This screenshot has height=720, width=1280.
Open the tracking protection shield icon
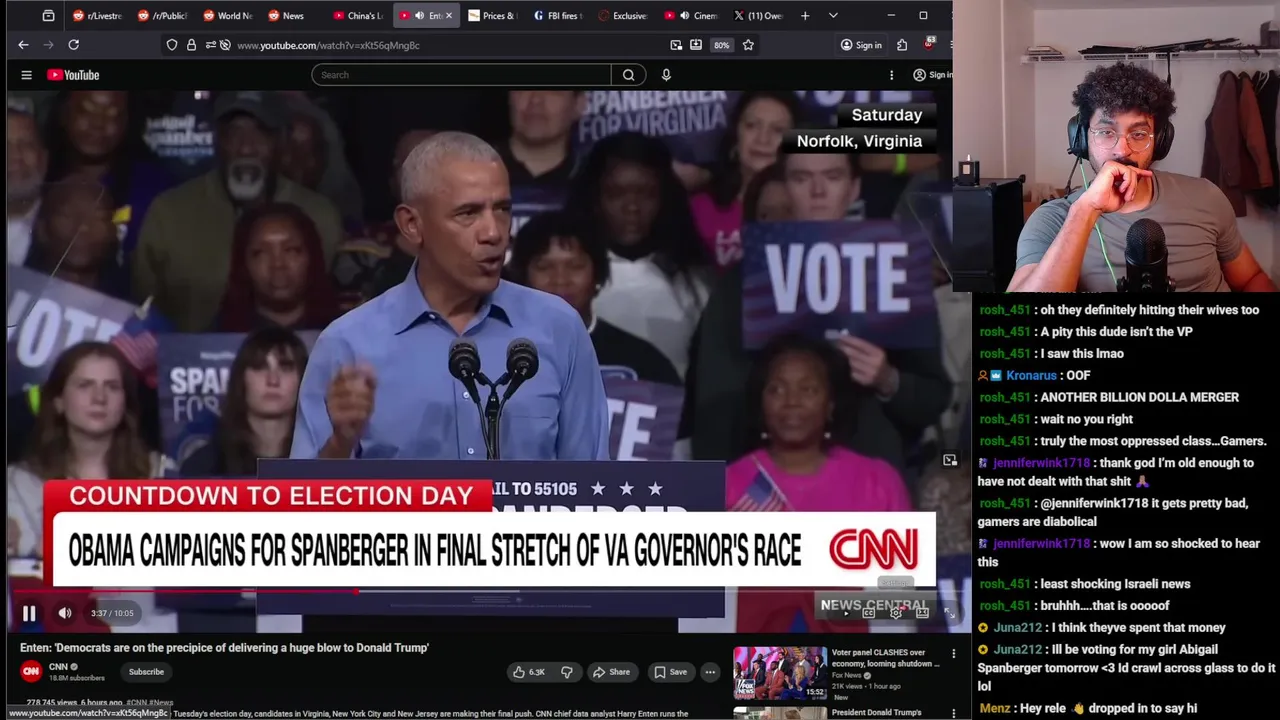[x=172, y=45]
